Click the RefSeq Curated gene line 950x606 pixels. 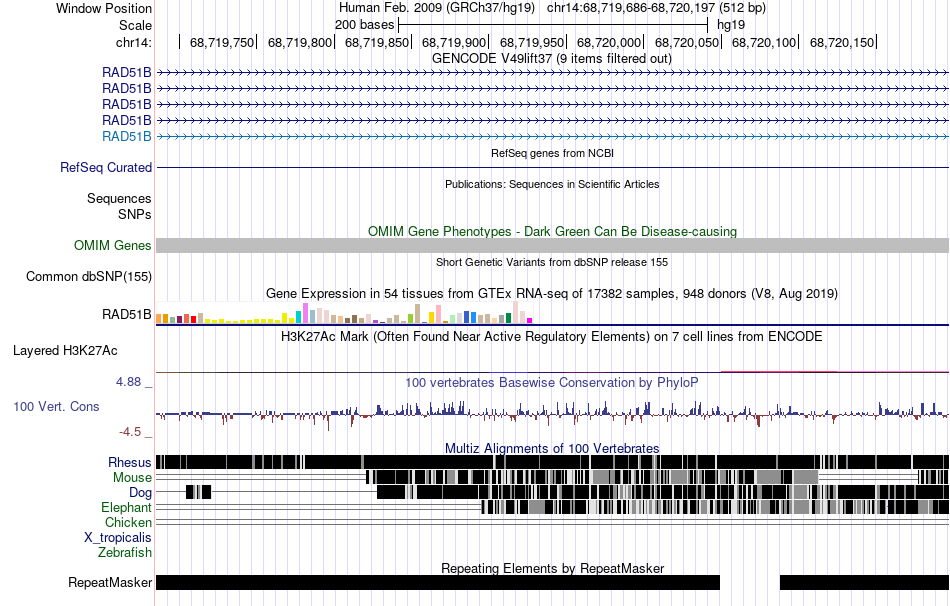tap(553, 167)
